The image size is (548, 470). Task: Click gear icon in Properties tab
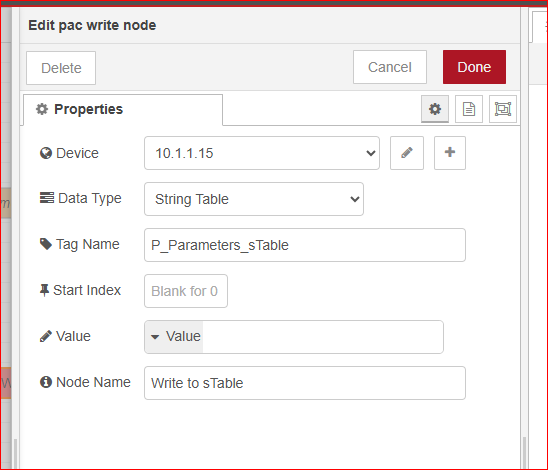[x=42, y=109]
